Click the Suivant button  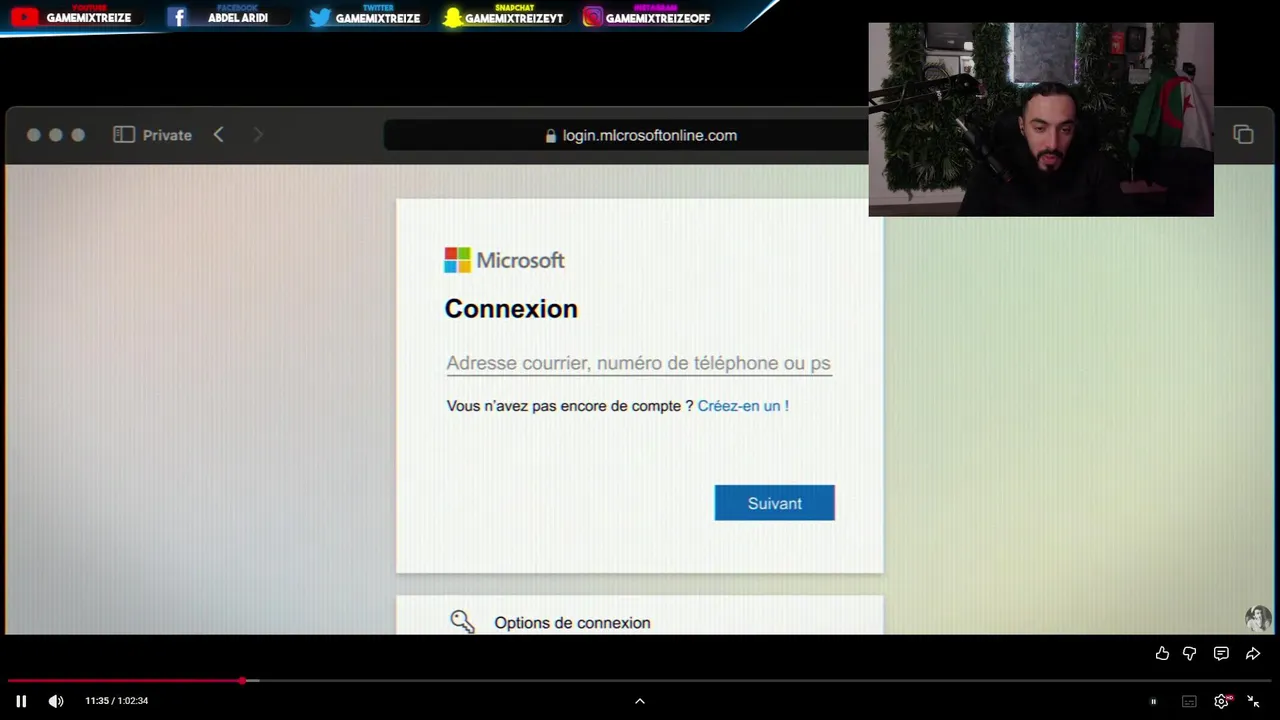pos(774,503)
